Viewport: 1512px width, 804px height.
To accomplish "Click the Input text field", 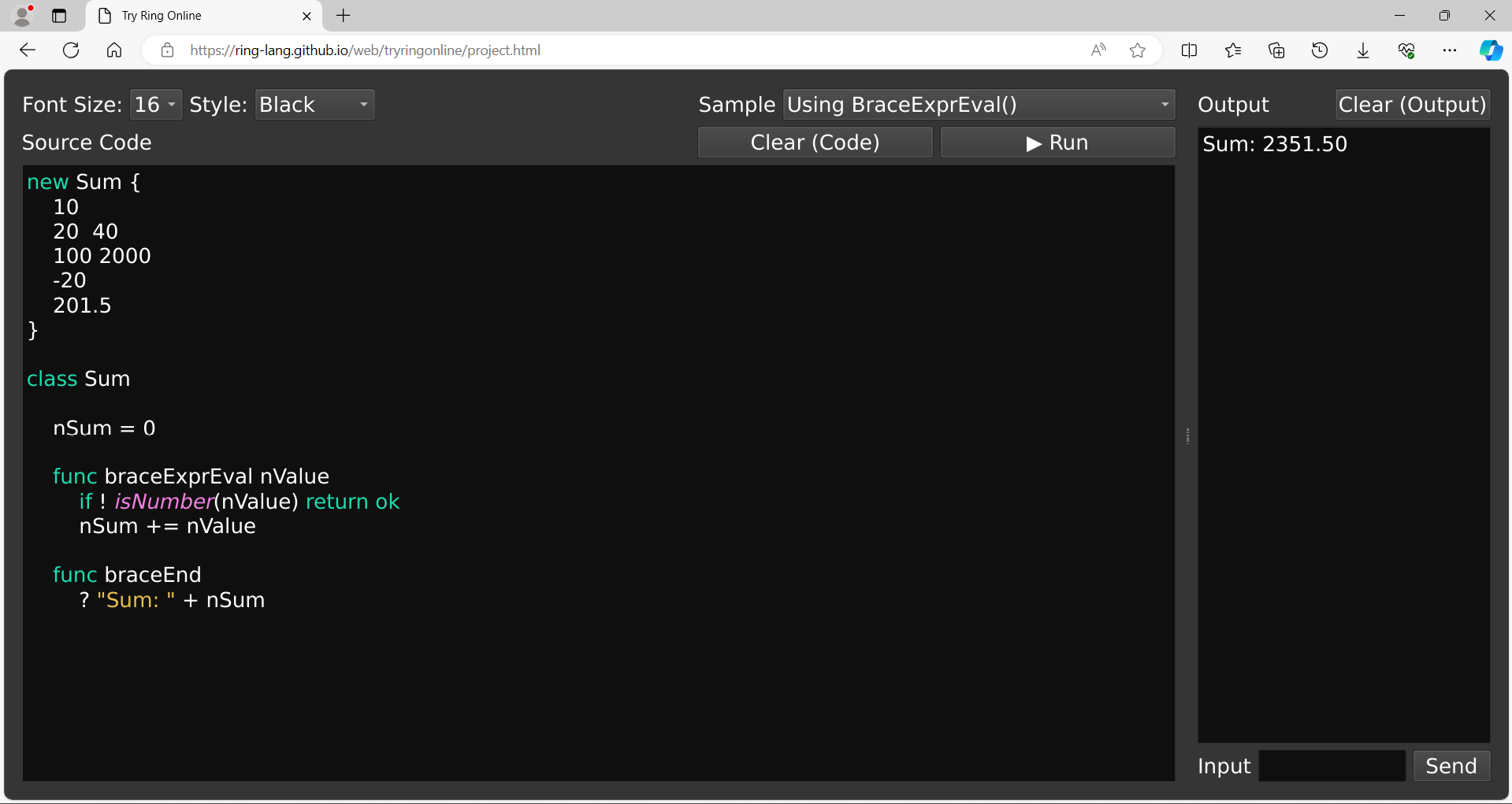I will (x=1332, y=766).
